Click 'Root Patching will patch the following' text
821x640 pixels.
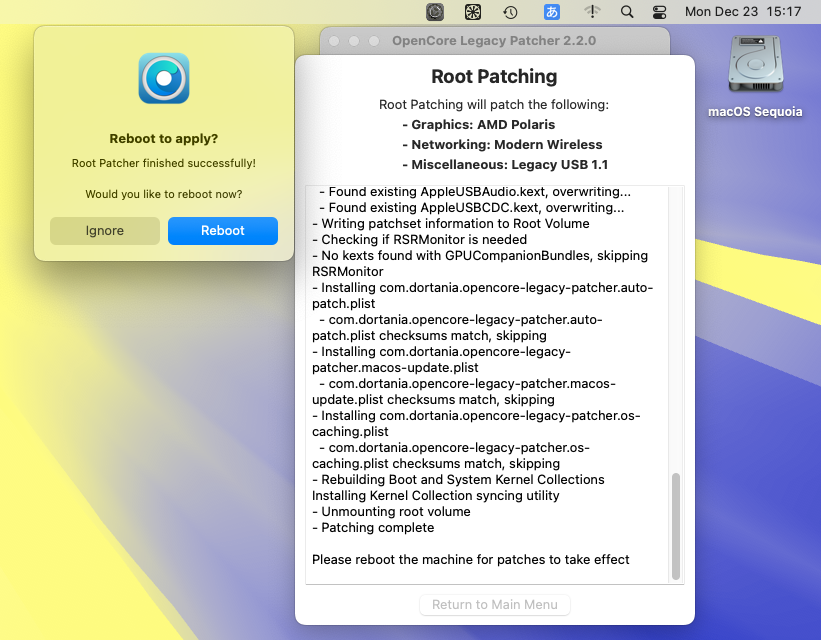pyautogui.click(x=494, y=105)
